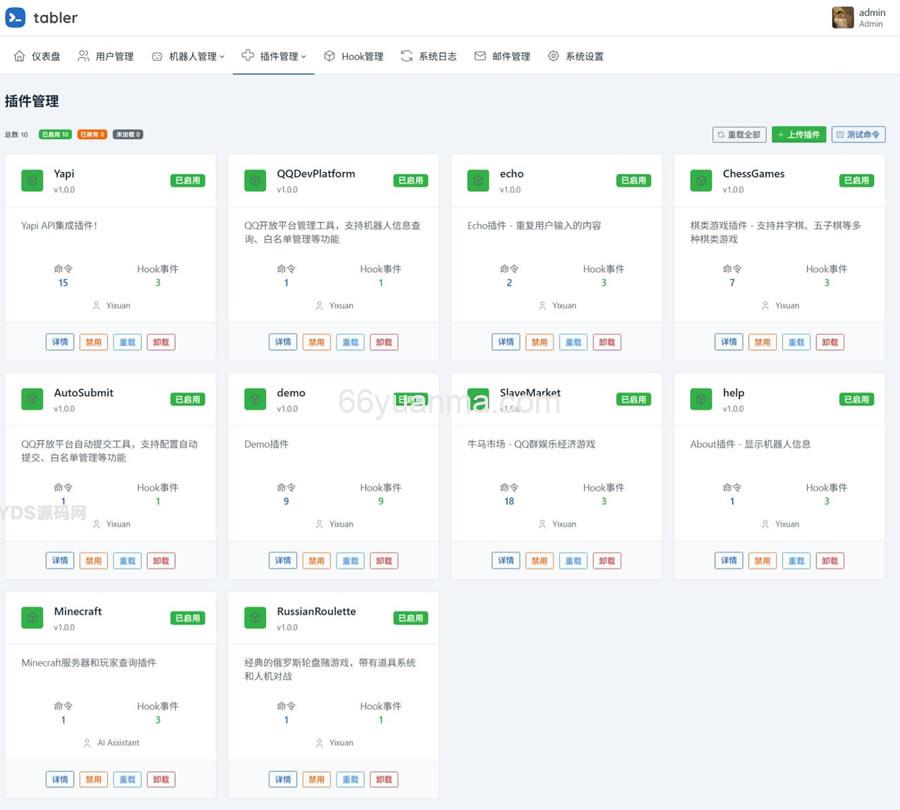The width and height of the screenshot is (900, 810).
Task: Expand the 机器人管理 dropdown
Action: (x=189, y=56)
